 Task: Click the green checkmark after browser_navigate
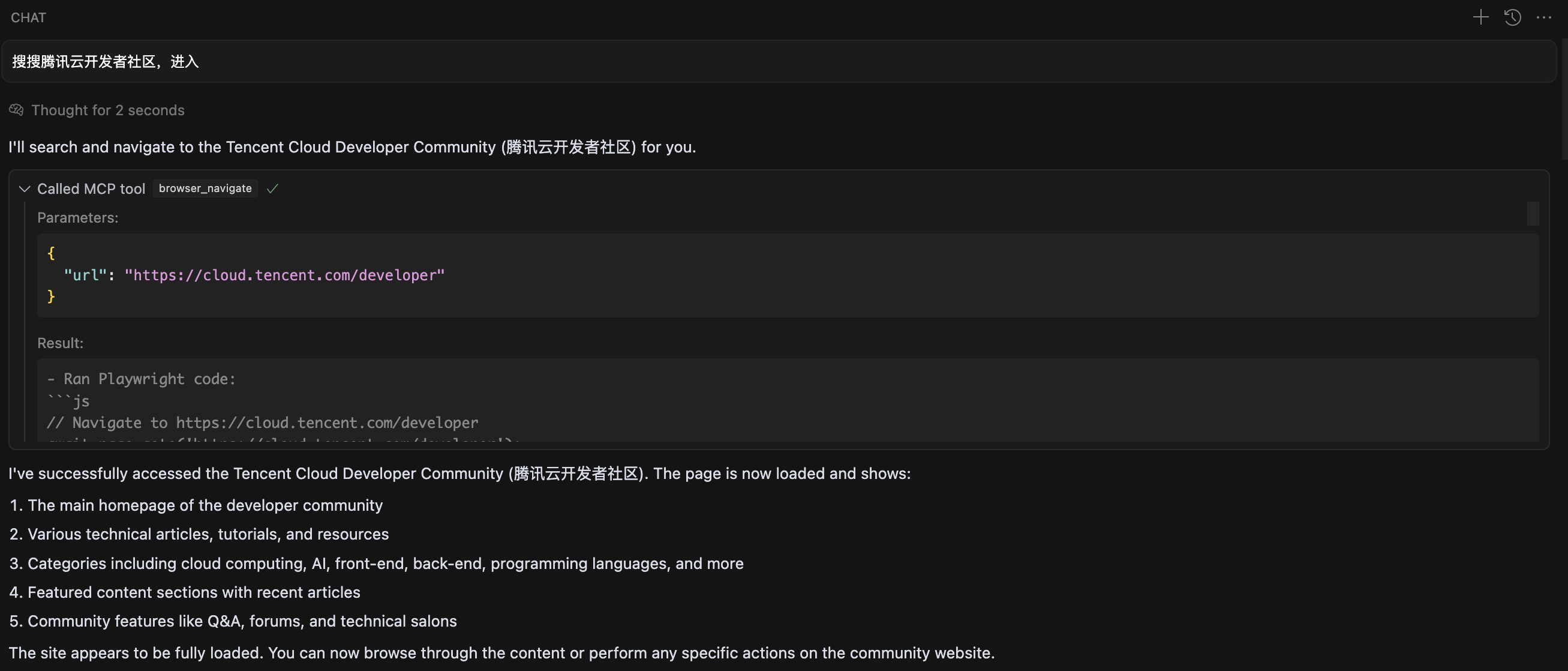(272, 189)
